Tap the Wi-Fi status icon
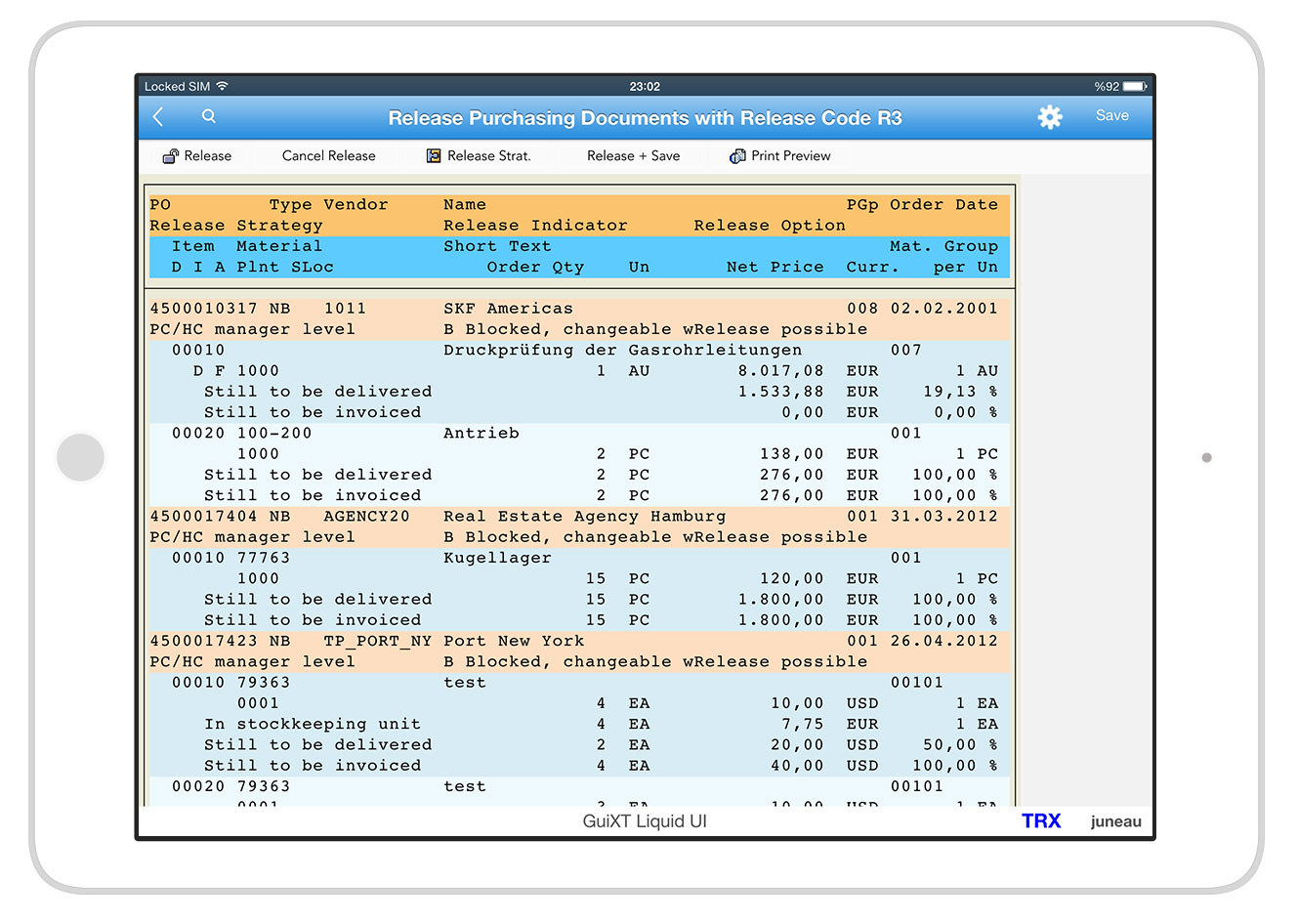 click(x=223, y=87)
